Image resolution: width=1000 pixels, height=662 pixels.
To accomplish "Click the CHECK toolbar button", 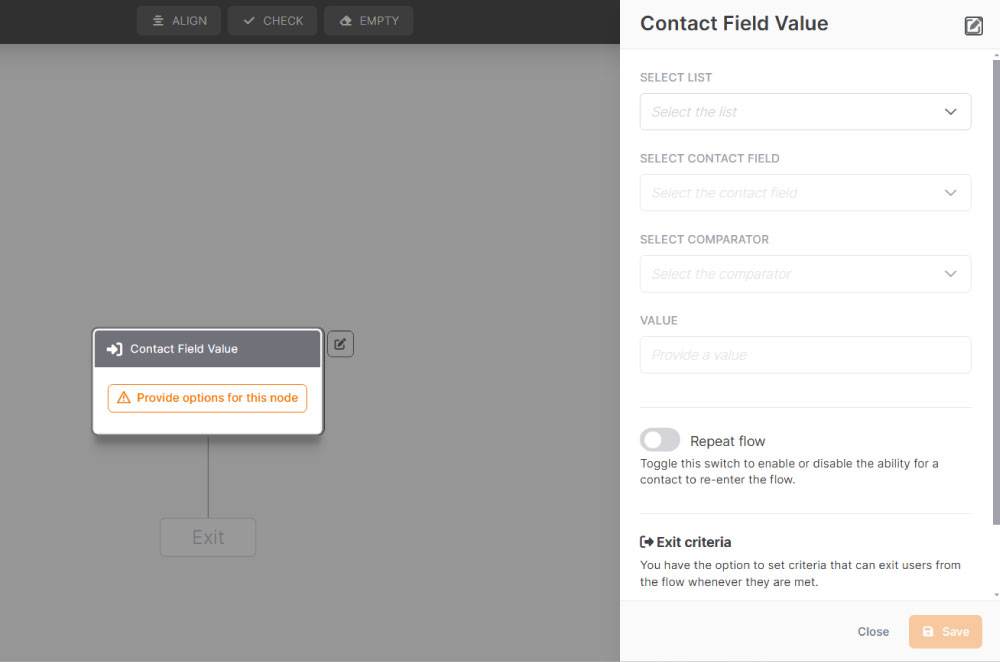I will point(272,21).
